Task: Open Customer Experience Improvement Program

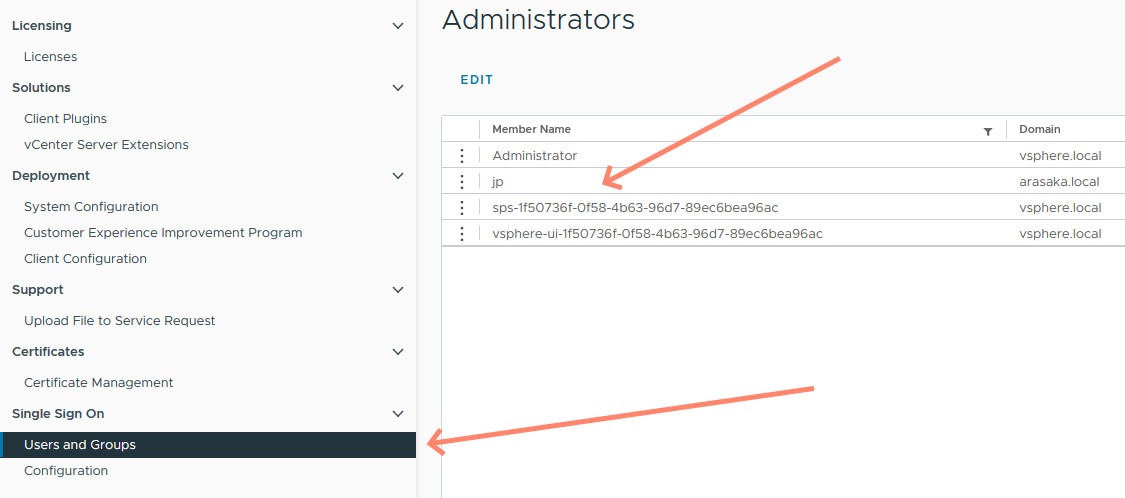Action: tap(163, 233)
